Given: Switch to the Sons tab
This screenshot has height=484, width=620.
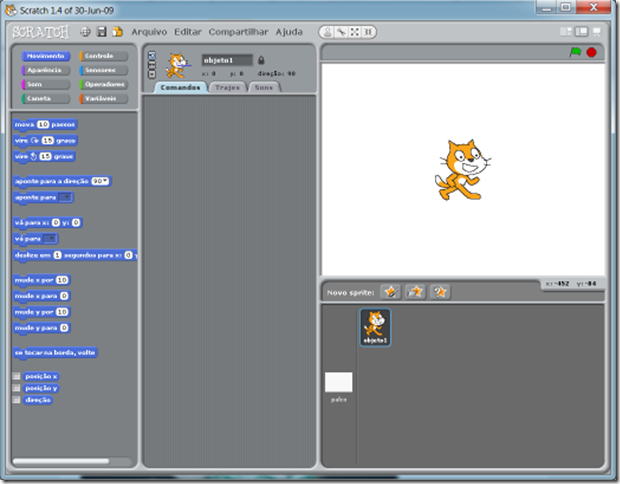Looking at the screenshot, I should [x=264, y=87].
